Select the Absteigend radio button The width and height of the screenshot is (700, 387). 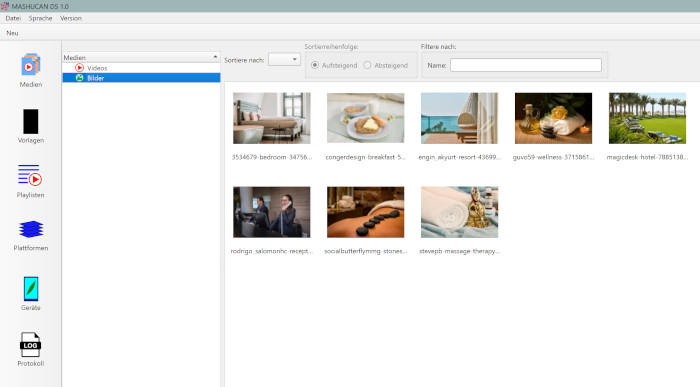(367, 65)
